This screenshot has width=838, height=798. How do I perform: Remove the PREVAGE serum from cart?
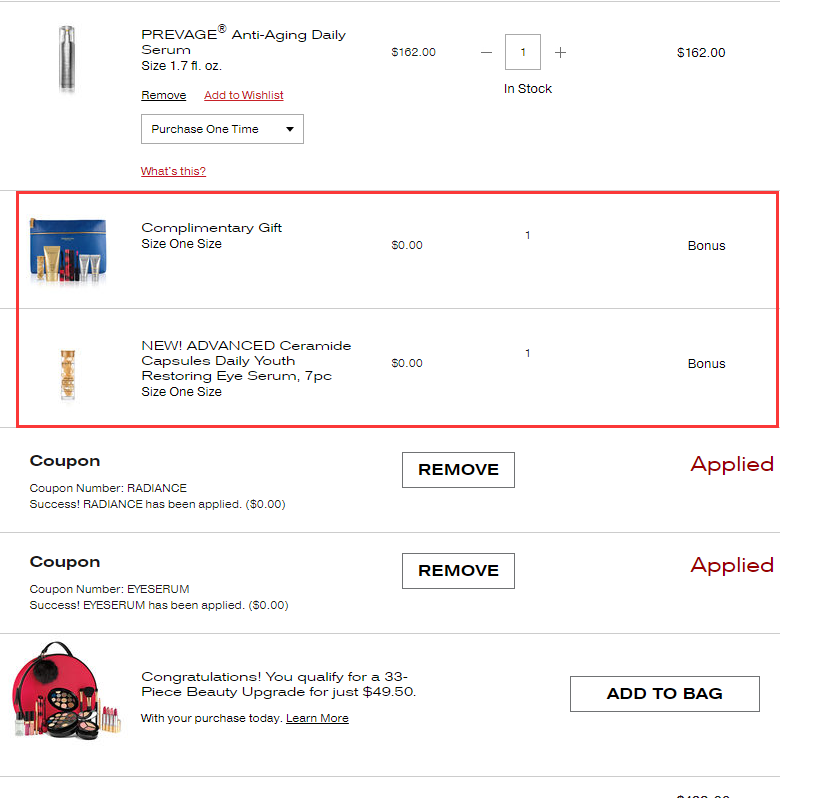(163, 95)
